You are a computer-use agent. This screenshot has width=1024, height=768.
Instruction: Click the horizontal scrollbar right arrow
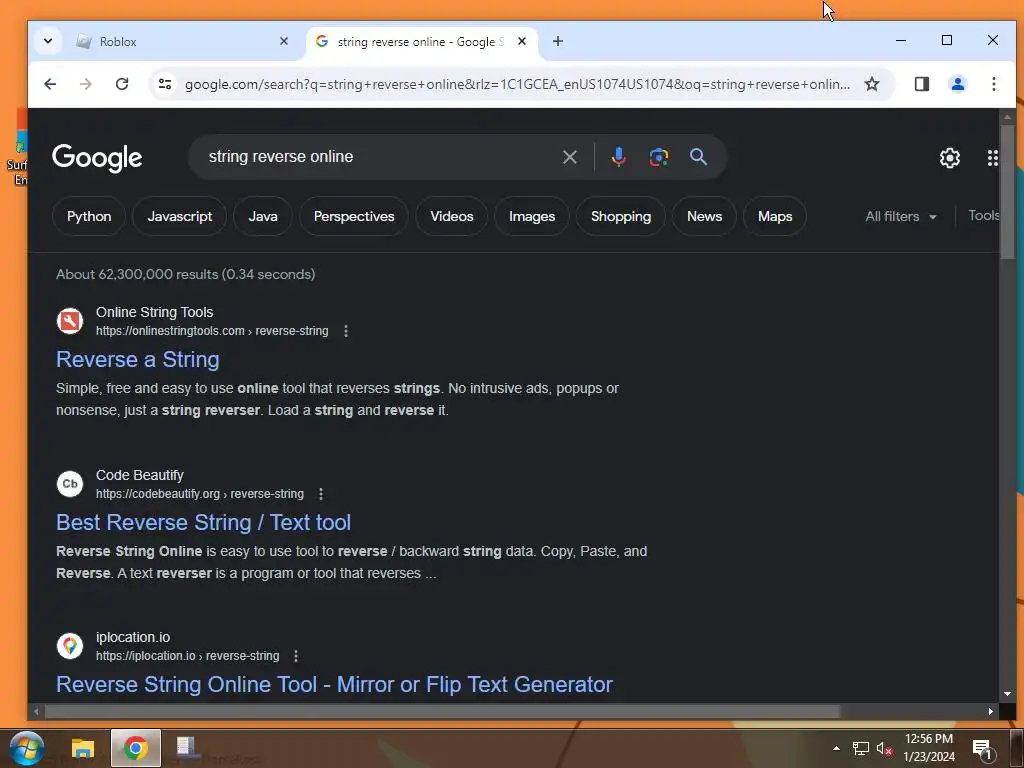[991, 711]
